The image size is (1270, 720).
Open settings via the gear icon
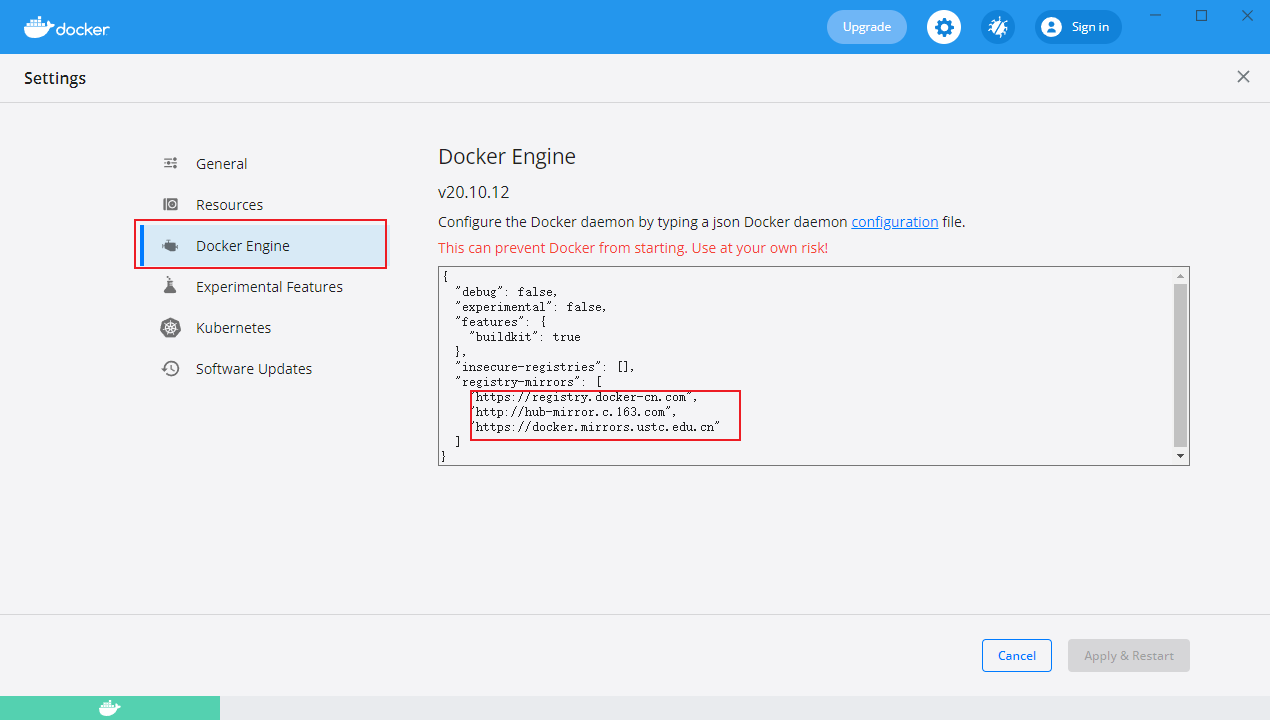944,27
